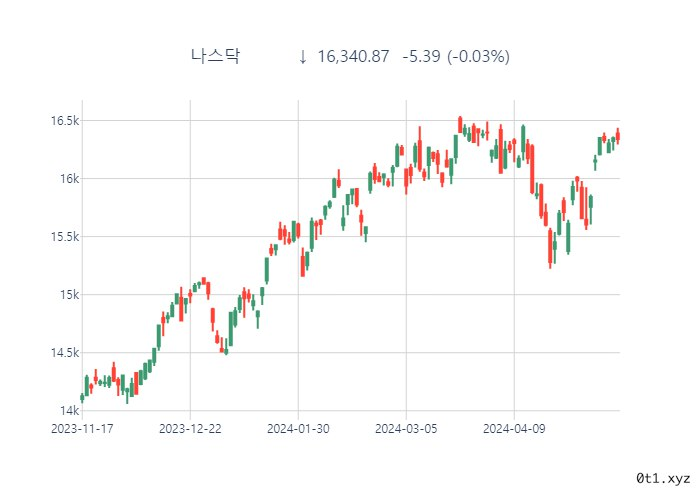Click the 2024-03-05 date label

406,429
